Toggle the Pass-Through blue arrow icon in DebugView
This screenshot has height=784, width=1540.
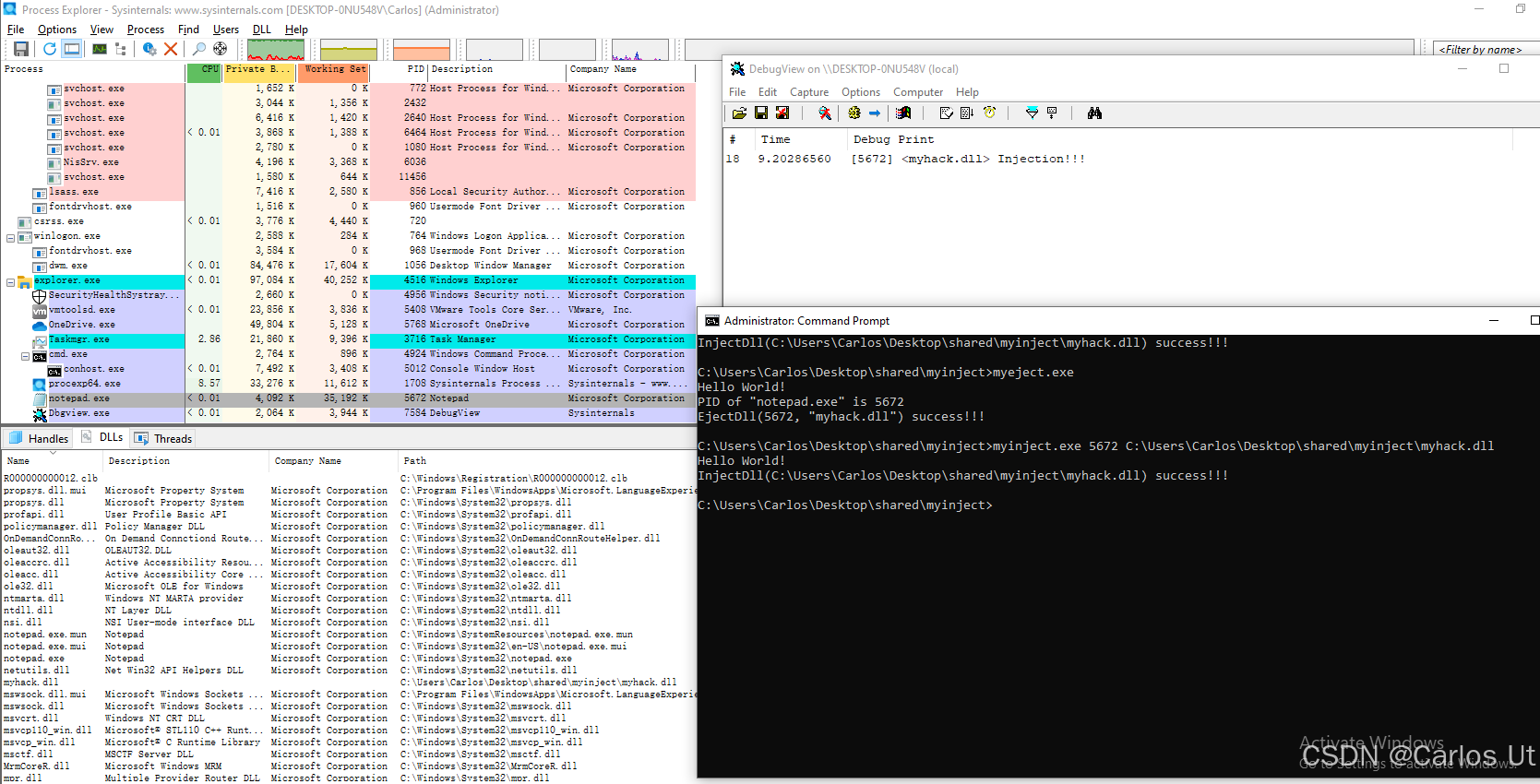pos(875,113)
